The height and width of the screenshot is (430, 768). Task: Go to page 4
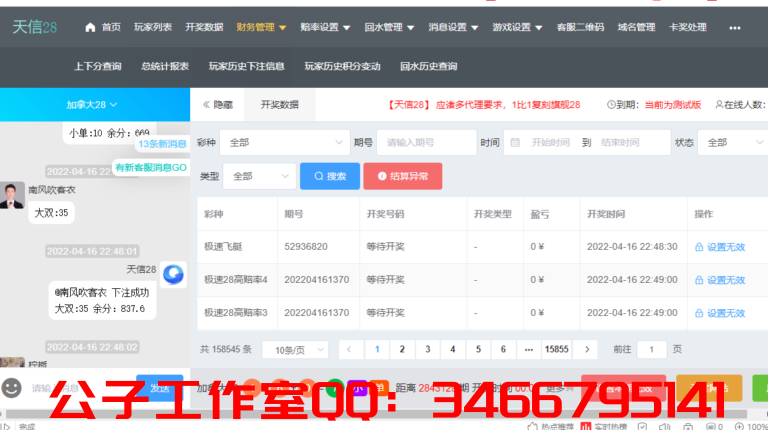coord(453,349)
